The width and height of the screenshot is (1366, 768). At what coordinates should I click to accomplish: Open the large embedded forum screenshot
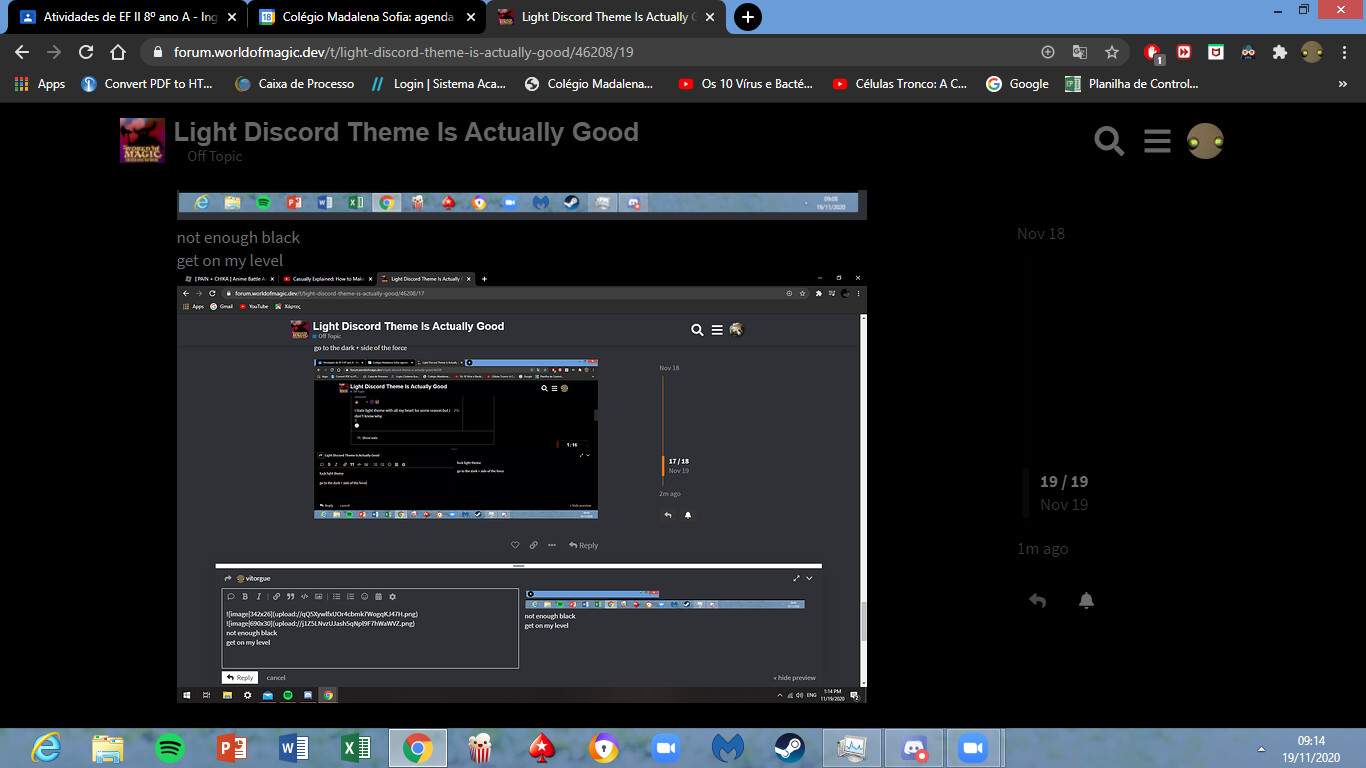pyautogui.click(x=522, y=487)
